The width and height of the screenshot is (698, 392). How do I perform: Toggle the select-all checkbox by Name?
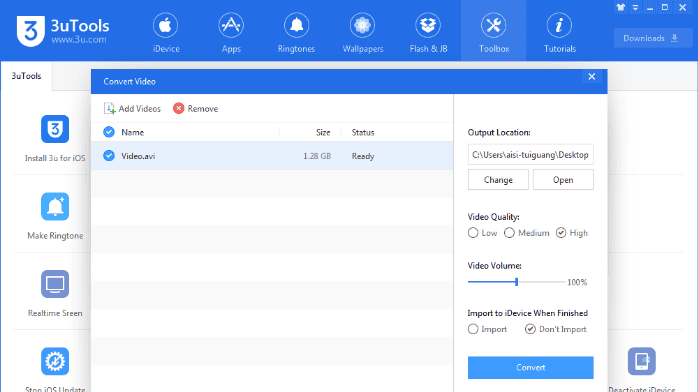(109, 132)
